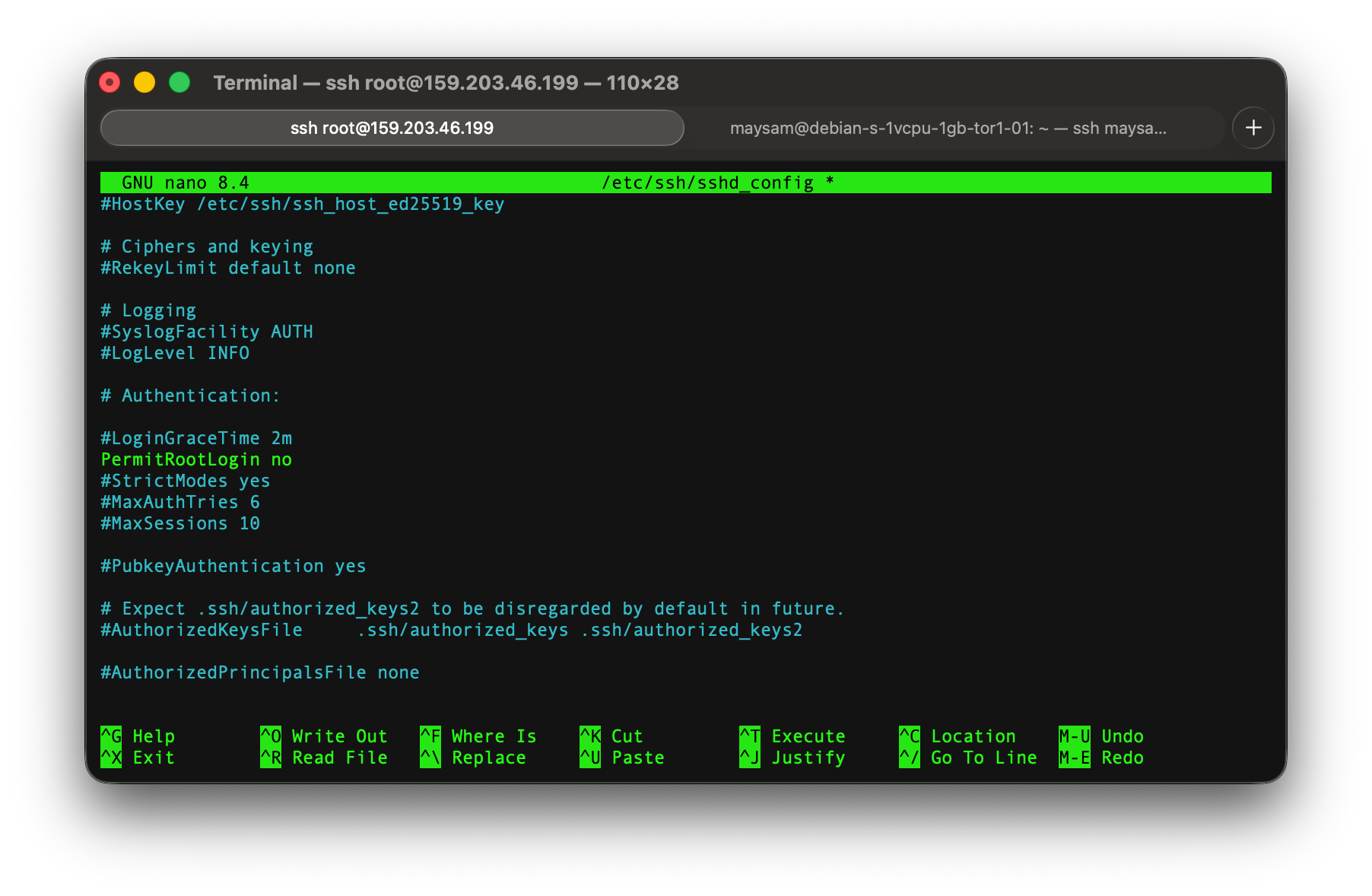Place cursor on #StrictModes yes line
The image size is (1372, 896).
click(186, 481)
